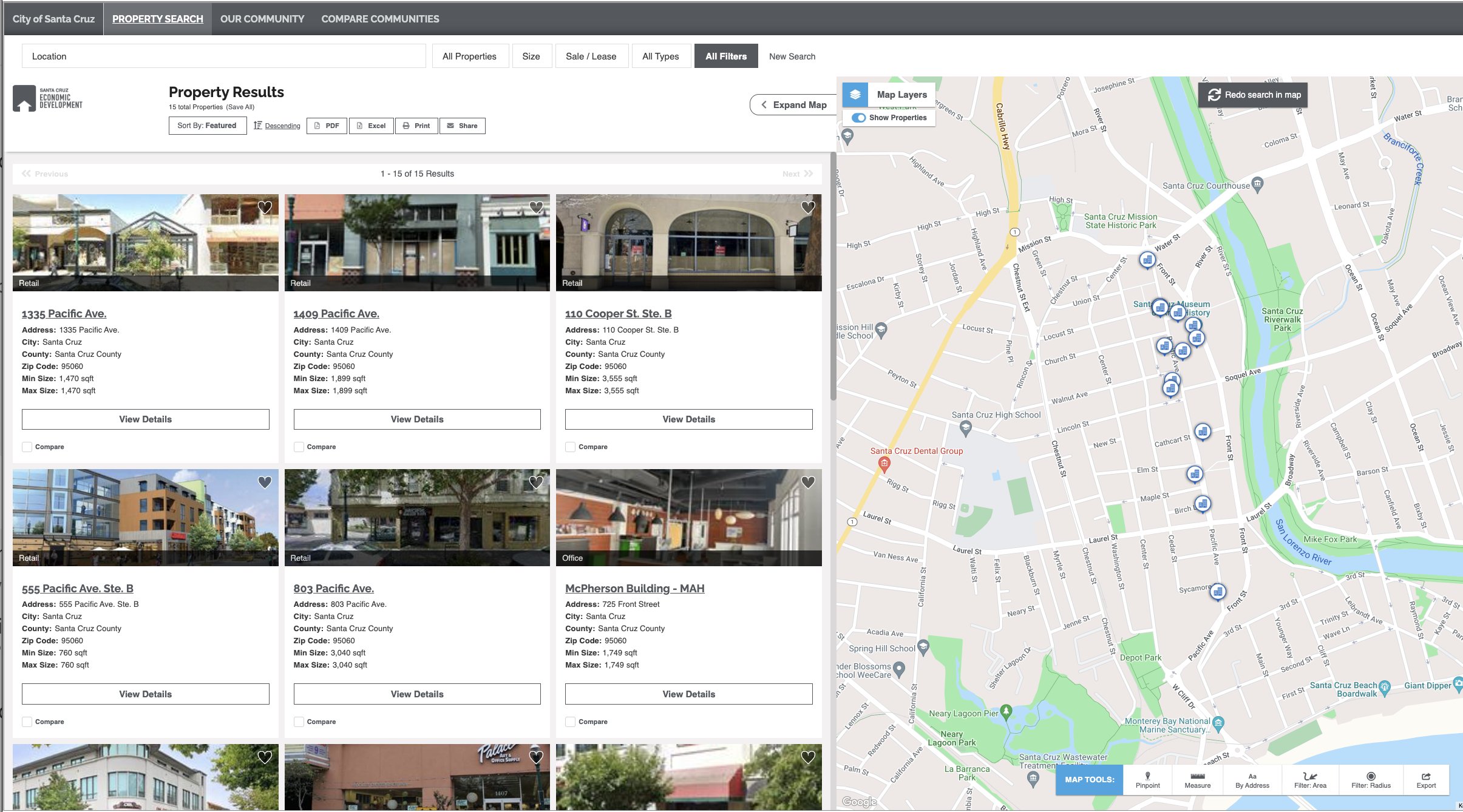The image size is (1463, 812).
Task: View Details for McPherson Building - MAH
Action: click(x=689, y=694)
